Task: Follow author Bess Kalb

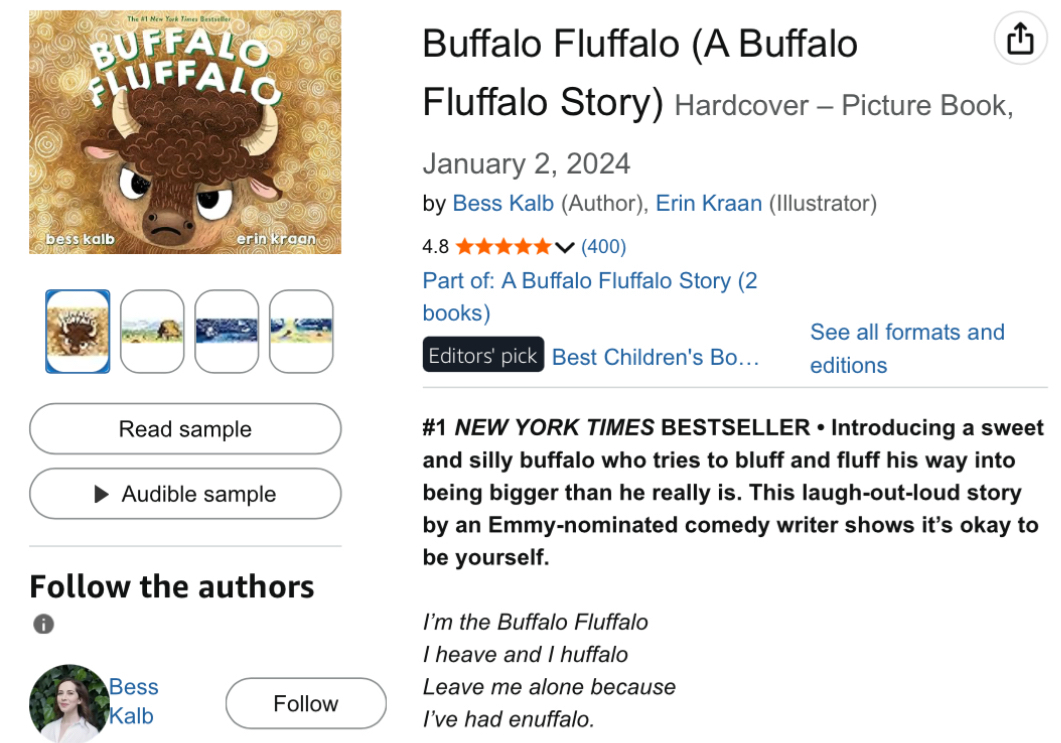Action: 305,703
